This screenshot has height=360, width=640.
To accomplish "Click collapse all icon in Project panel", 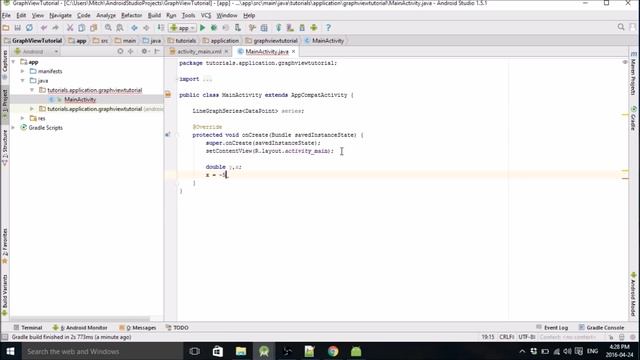I will (x=131, y=51).
